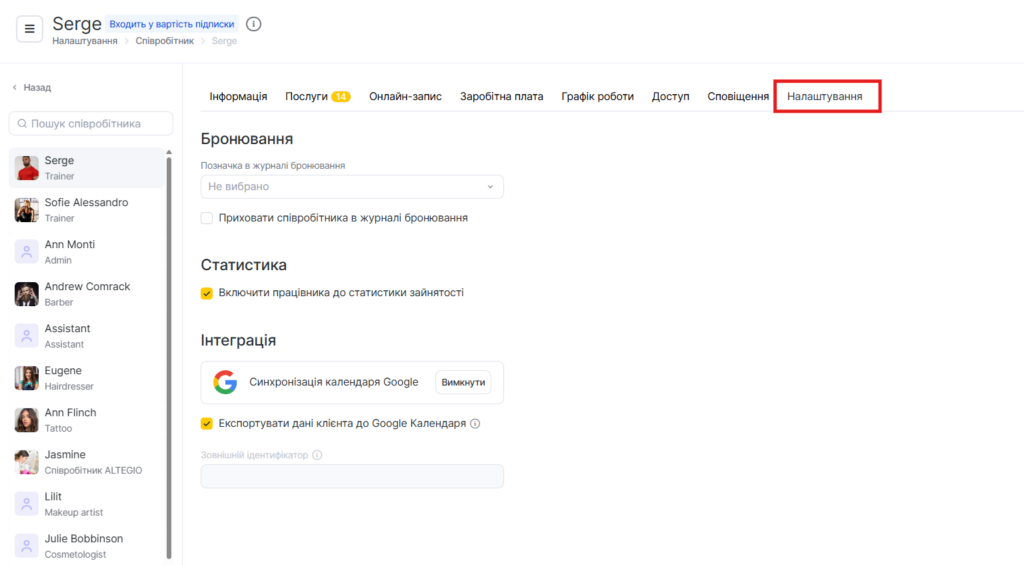Open the Не вибрано booking mark dropdown
Image resolution: width=1024 pixels, height=565 pixels.
(x=352, y=187)
